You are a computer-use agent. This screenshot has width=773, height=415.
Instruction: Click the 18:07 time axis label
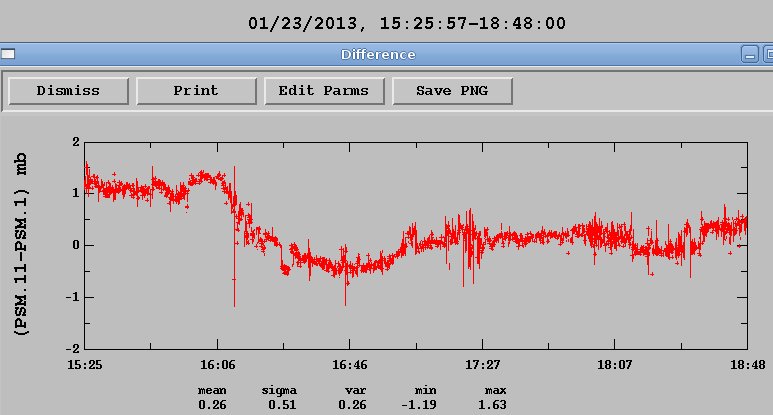[615, 365]
